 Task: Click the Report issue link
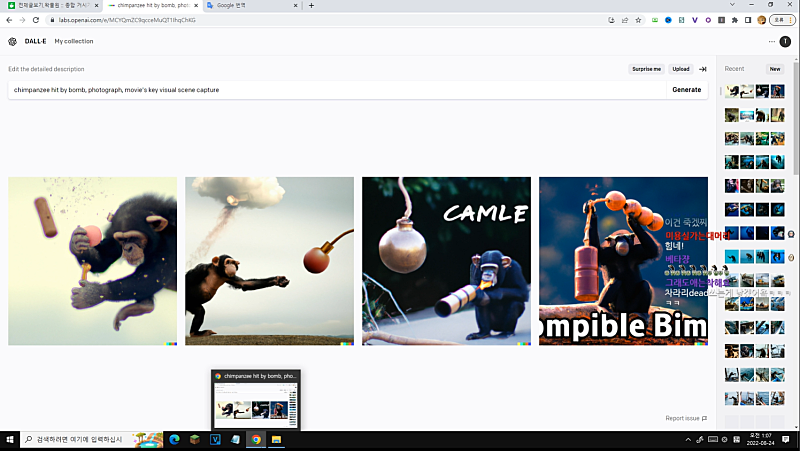[686, 418]
